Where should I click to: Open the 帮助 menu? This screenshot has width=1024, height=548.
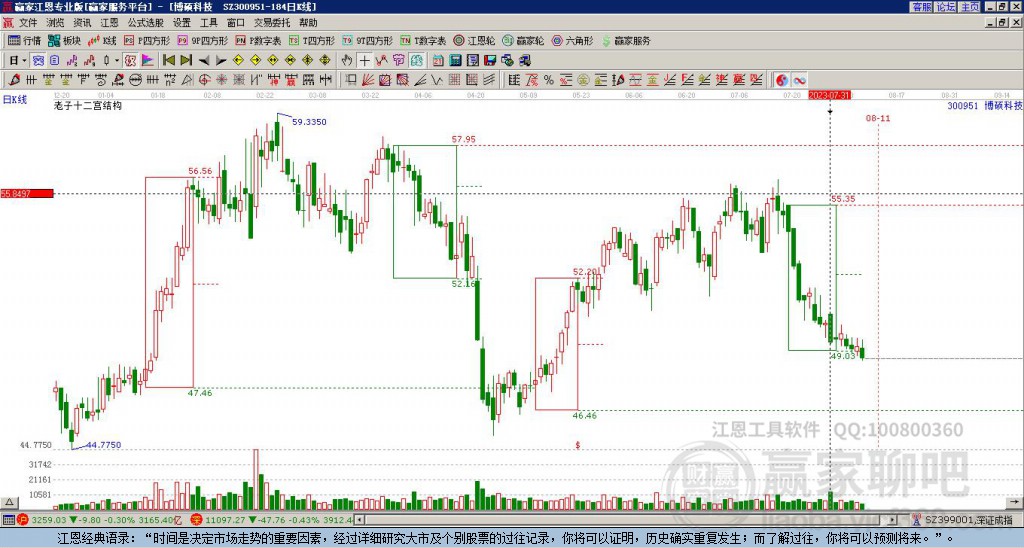tap(308, 23)
